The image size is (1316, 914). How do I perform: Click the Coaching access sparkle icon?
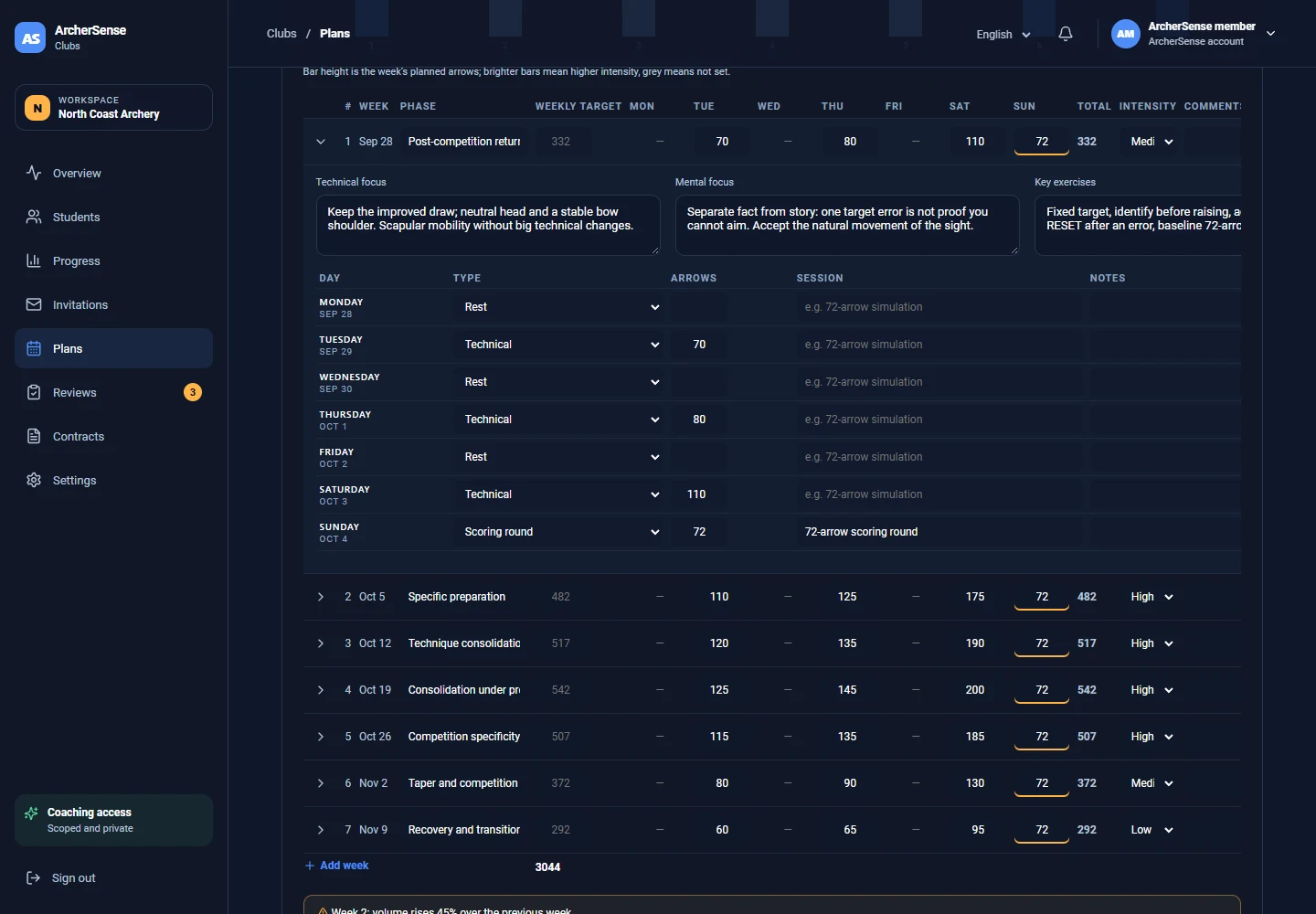(x=32, y=813)
